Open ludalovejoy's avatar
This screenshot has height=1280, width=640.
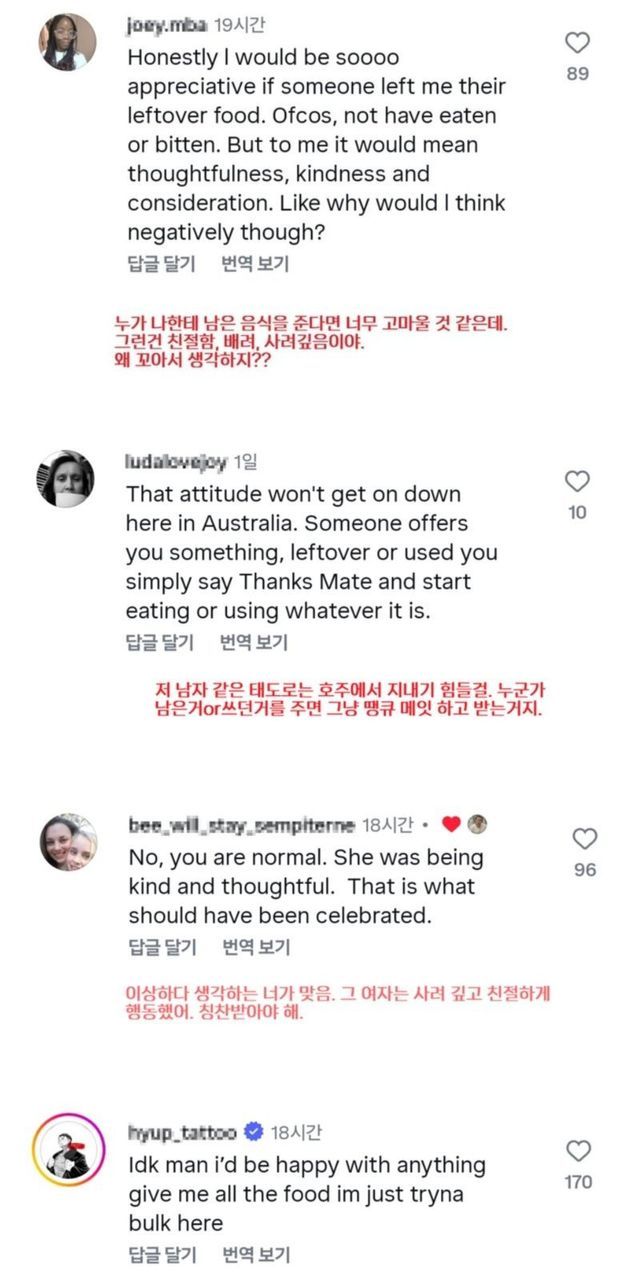pos(68,478)
